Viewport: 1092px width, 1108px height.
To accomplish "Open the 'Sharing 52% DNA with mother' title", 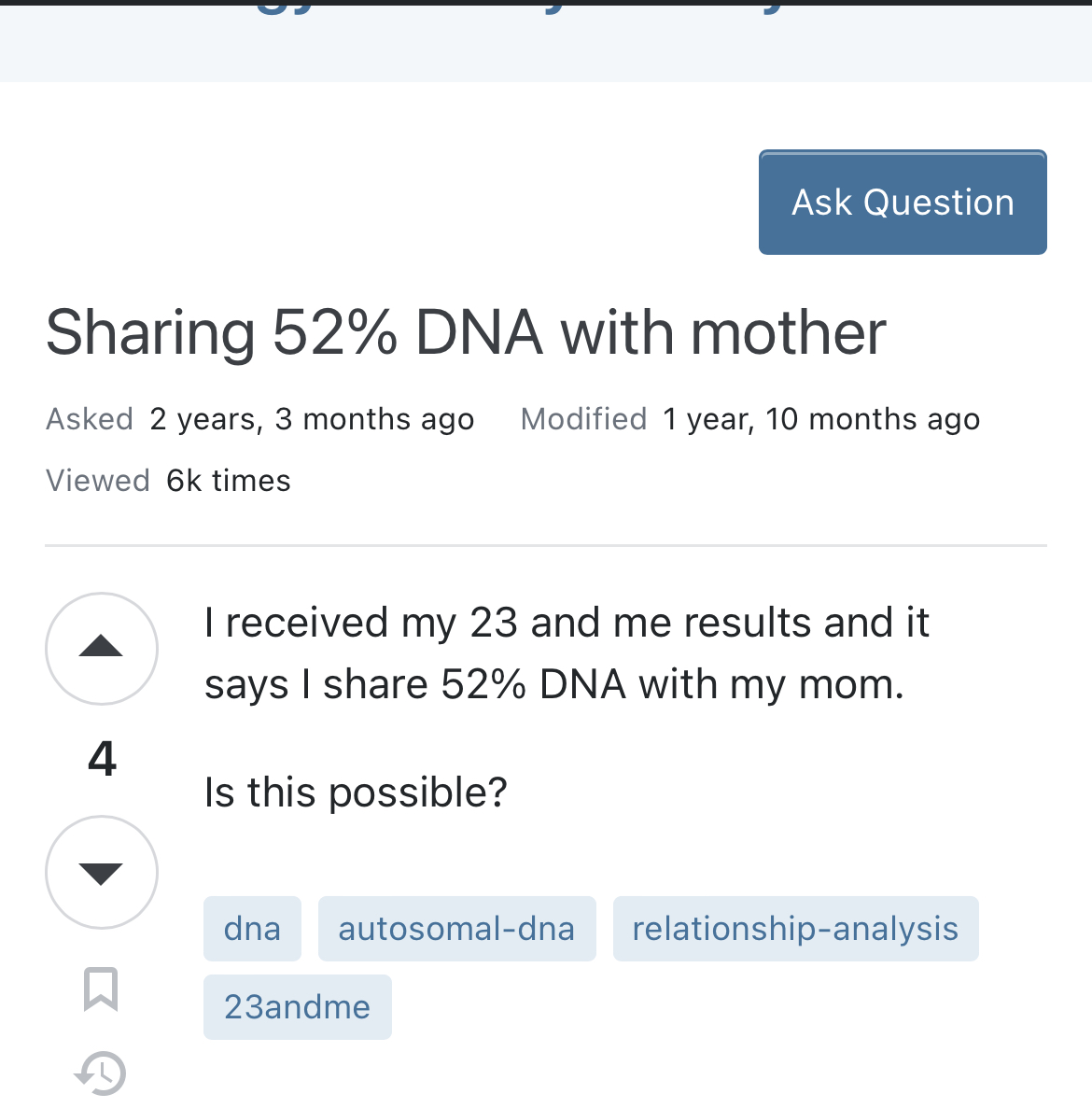I will (x=466, y=332).
